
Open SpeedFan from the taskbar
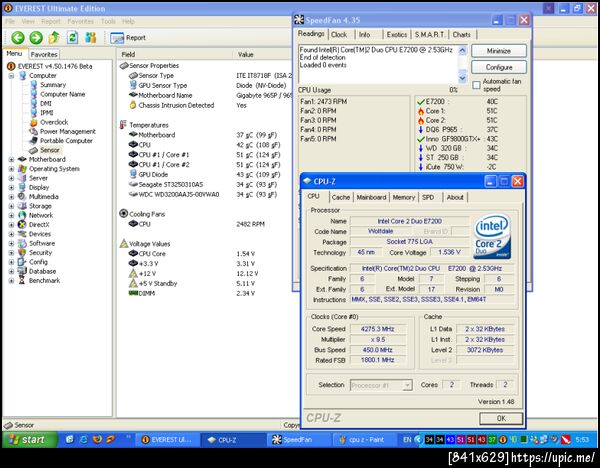coord(297,440)
